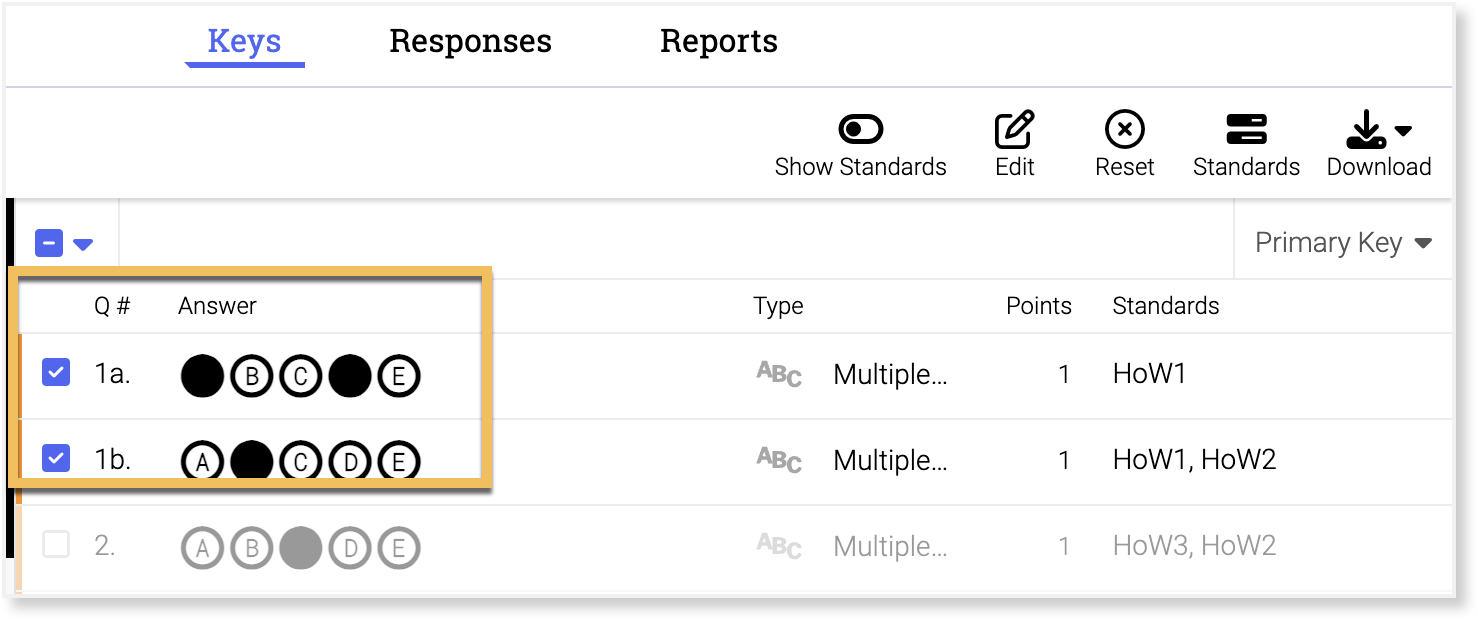This screenshot has height=620, width=1478.
Task: Toggle the Show Standards switch
Action: tap(860, 130)
